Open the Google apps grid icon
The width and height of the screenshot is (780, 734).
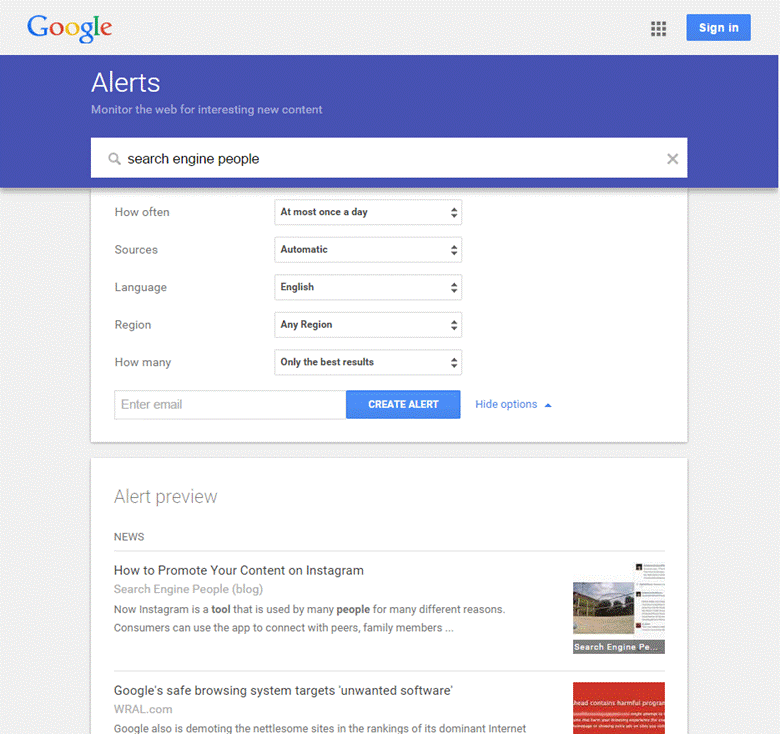(x=658, y=28)
